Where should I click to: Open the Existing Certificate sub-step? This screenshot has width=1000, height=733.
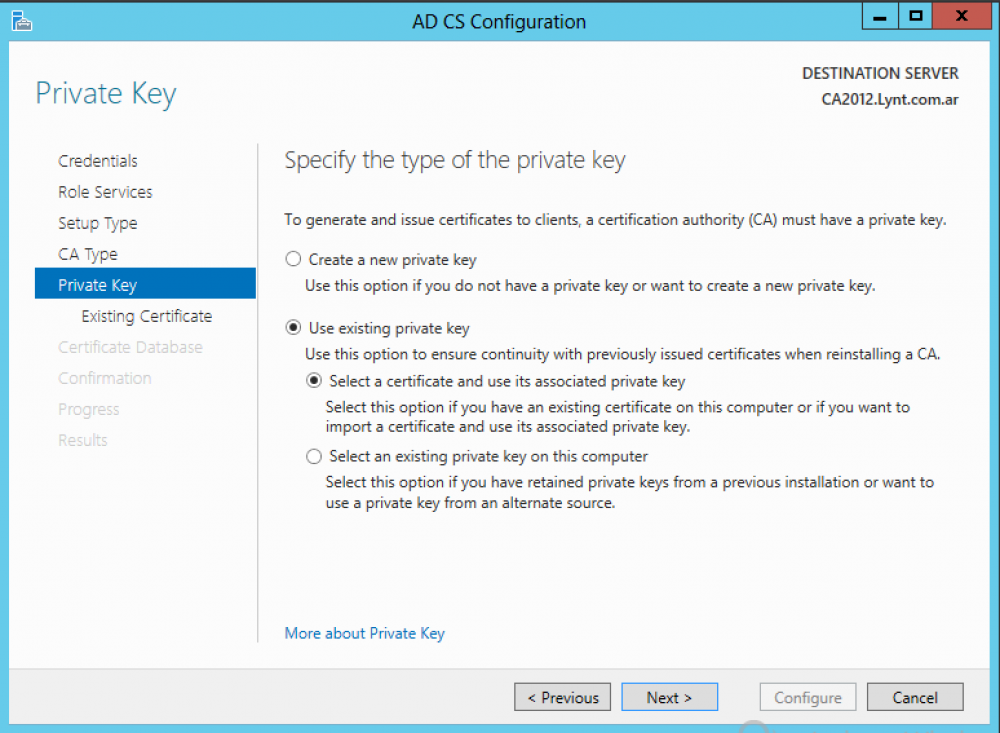(146, 315)
